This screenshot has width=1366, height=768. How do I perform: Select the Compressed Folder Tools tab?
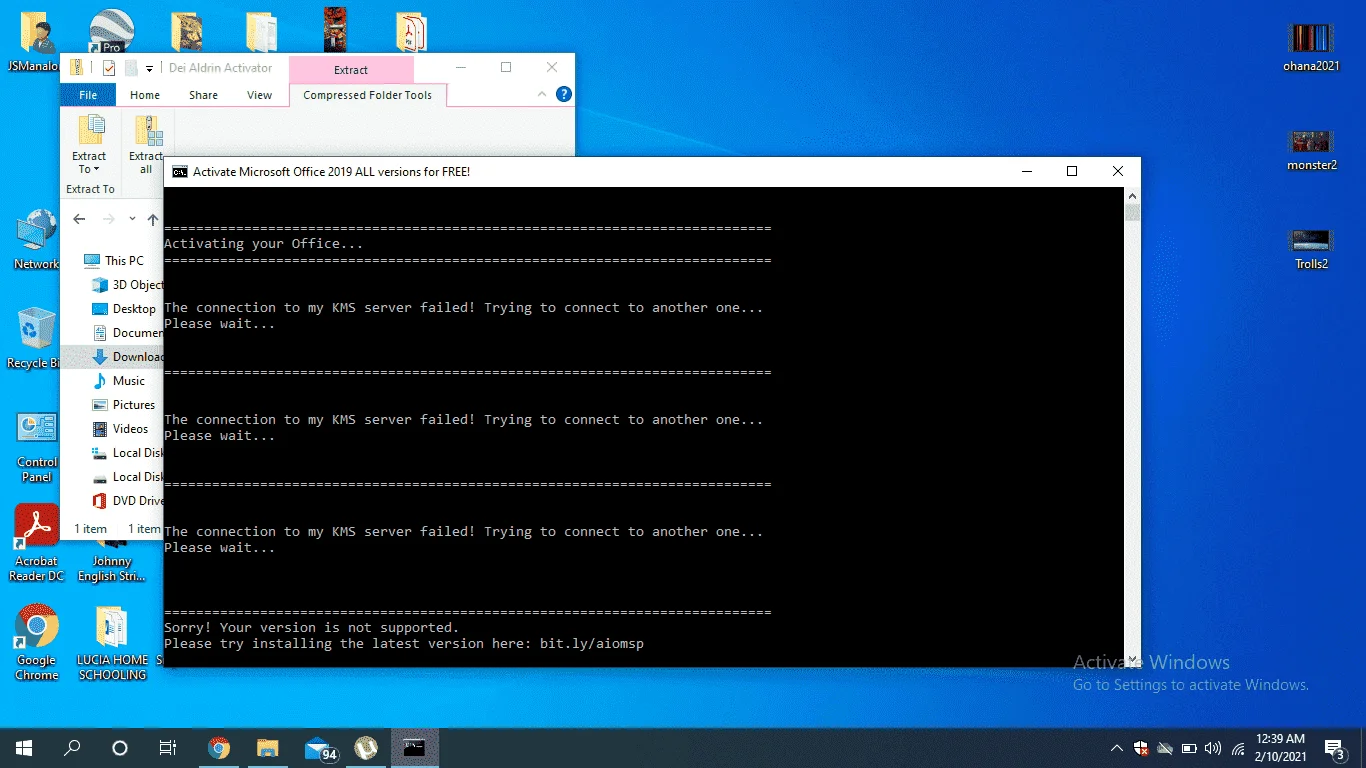(368, 95)
